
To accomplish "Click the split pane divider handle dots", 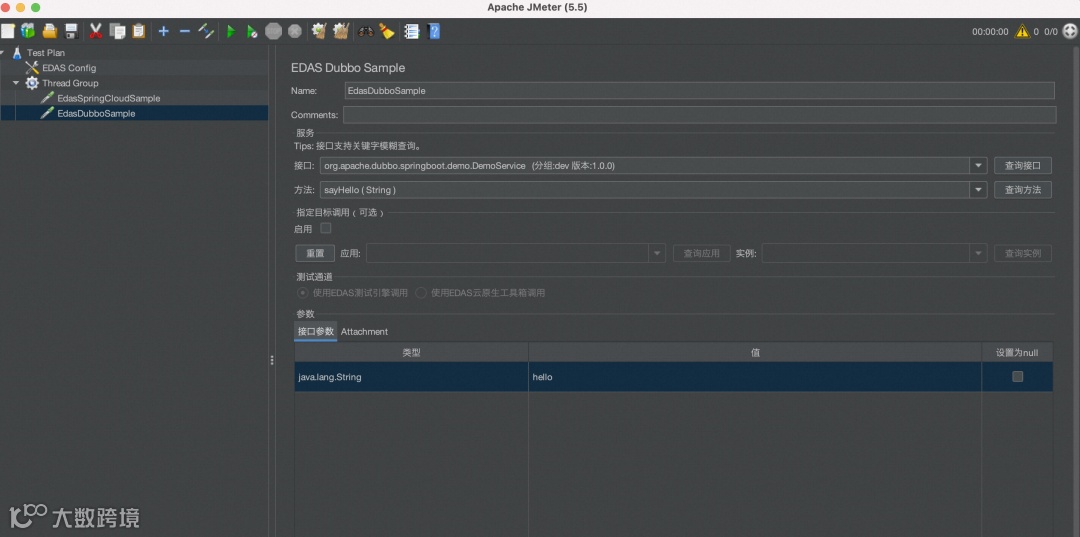I will (x=272, y=360).
